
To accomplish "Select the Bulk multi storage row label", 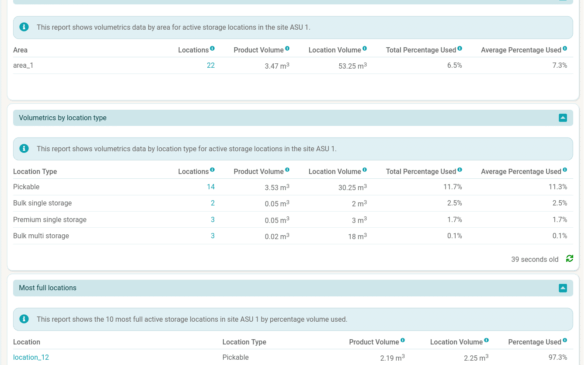I will [x=41, y=236].
